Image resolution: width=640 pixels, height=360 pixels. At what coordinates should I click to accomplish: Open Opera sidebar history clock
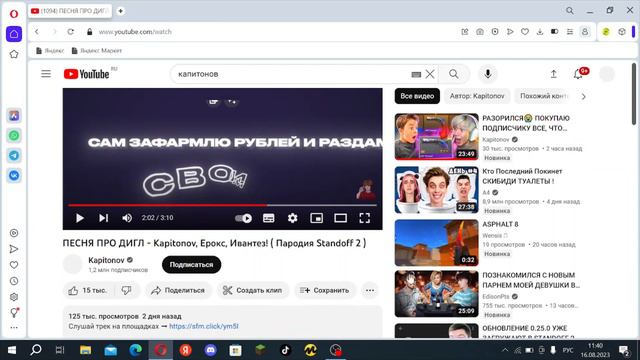pyautogui.click(x=14, y=281)
